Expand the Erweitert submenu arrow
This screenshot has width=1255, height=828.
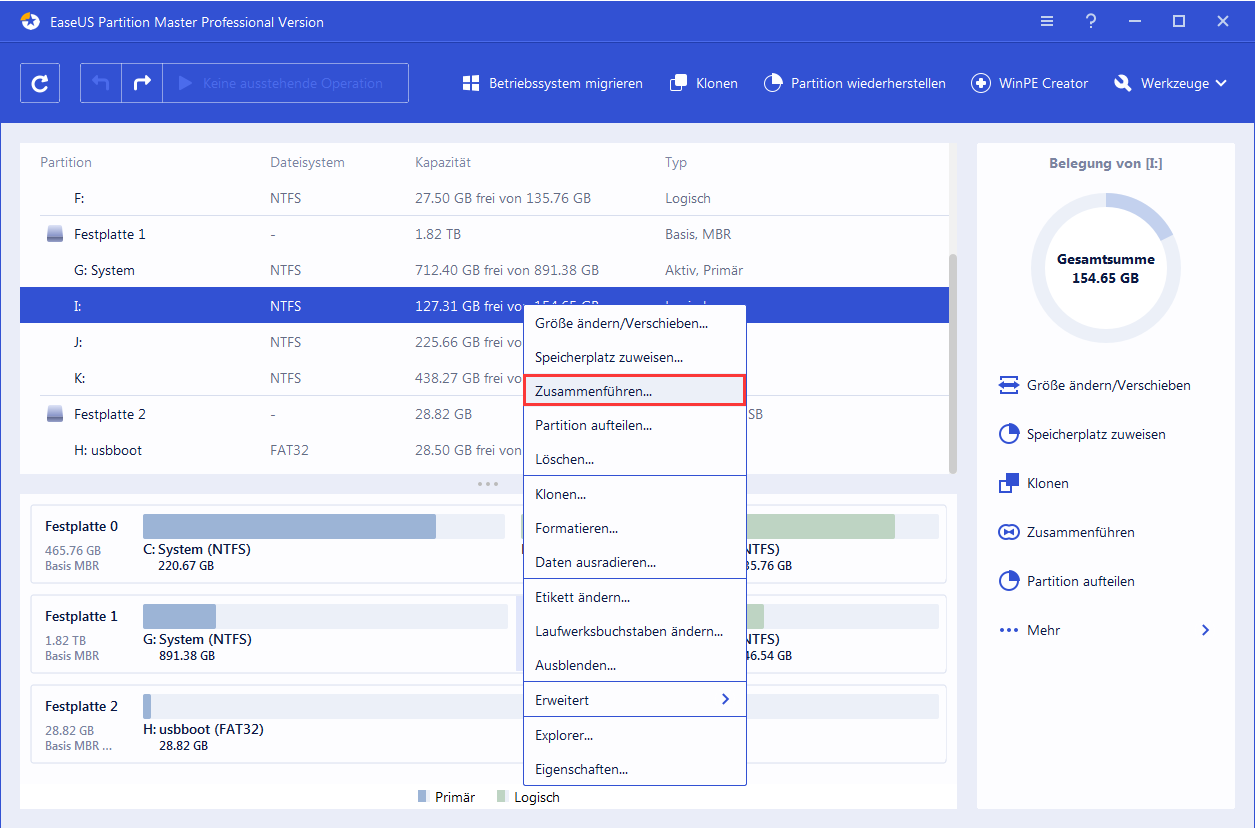tap(726, 700)
